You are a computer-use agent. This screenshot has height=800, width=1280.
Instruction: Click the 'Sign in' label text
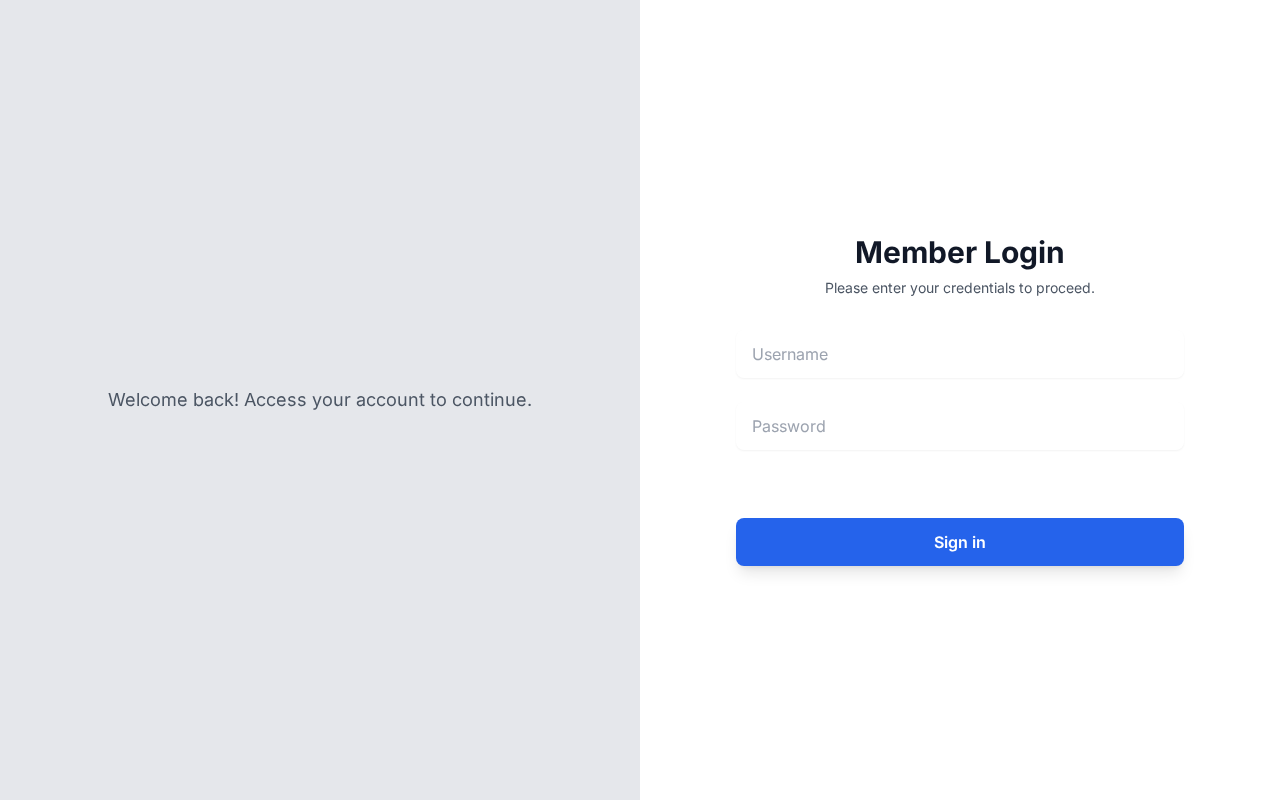pyautogui.click(x=960, y=542)
